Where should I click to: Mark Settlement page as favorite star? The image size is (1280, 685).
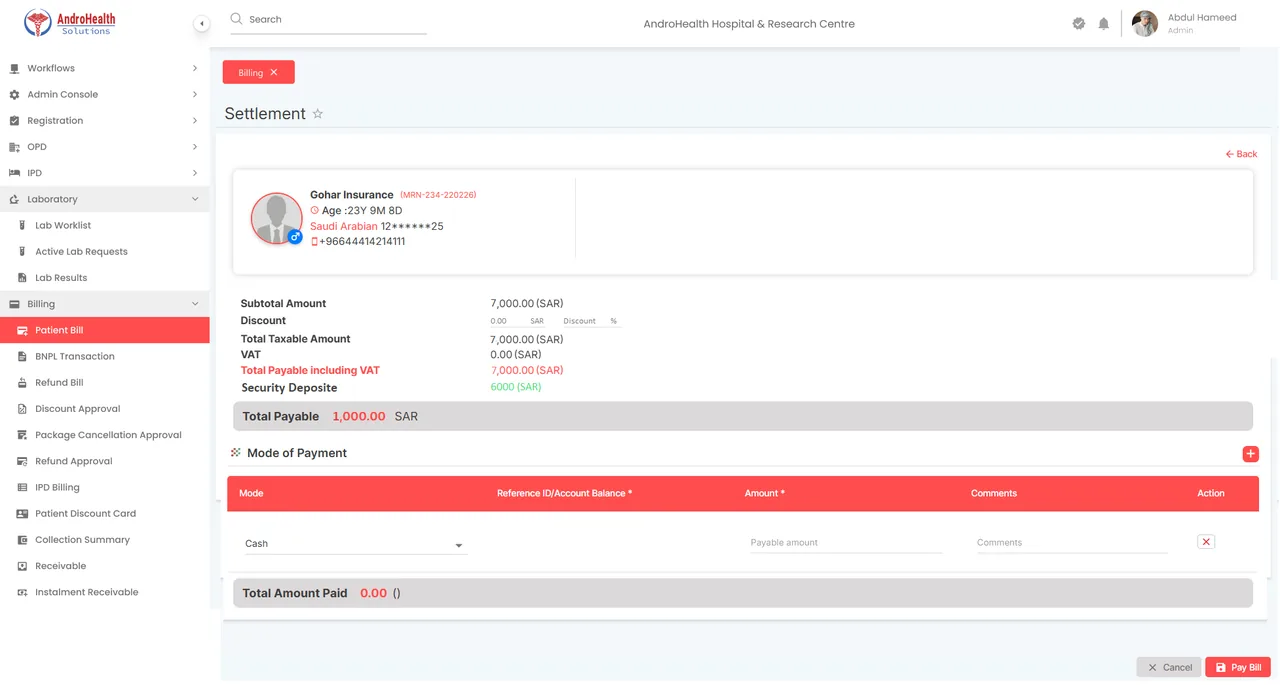tap(318, 114)
